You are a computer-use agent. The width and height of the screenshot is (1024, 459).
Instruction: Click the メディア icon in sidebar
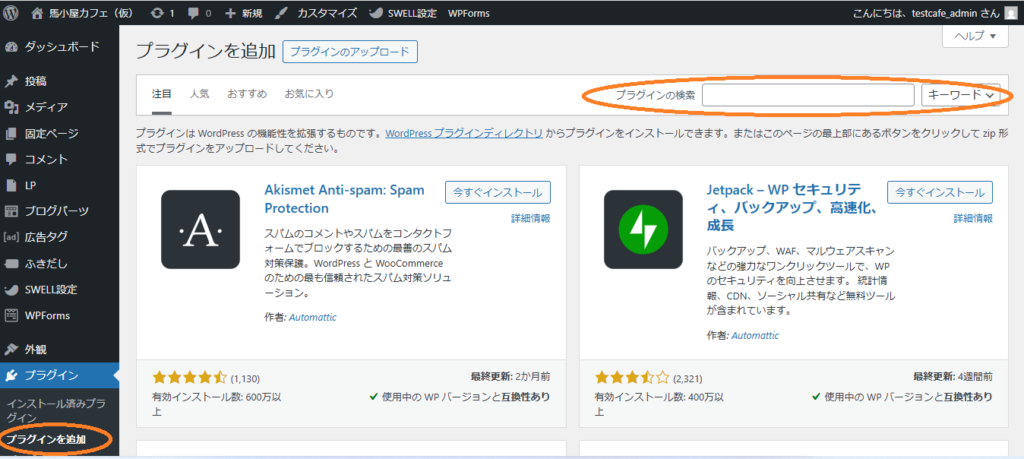point(11,107)
